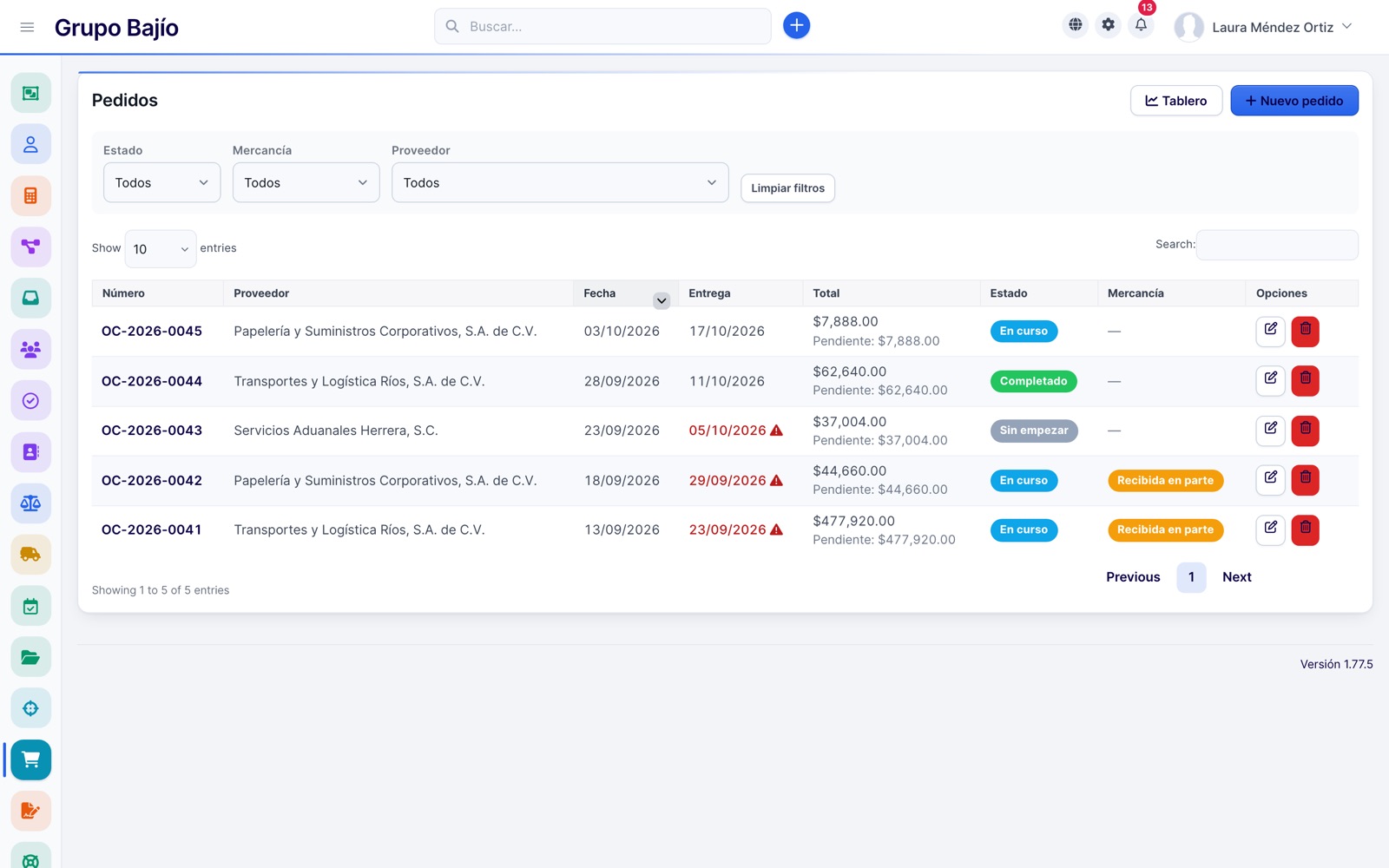Select page 1 in pagination
The width and height of the screenshot is (1389, 868).
click(1191, 577)
